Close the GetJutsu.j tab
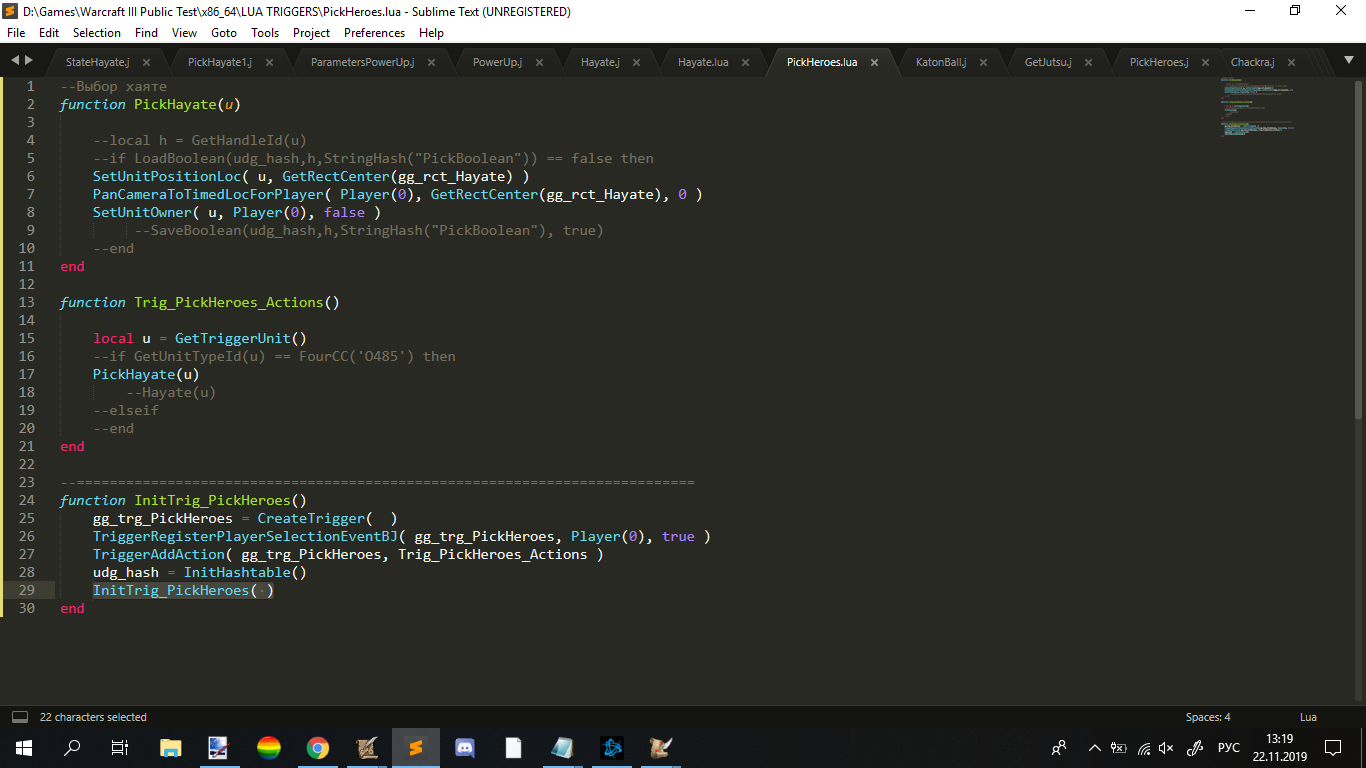 1089,62
